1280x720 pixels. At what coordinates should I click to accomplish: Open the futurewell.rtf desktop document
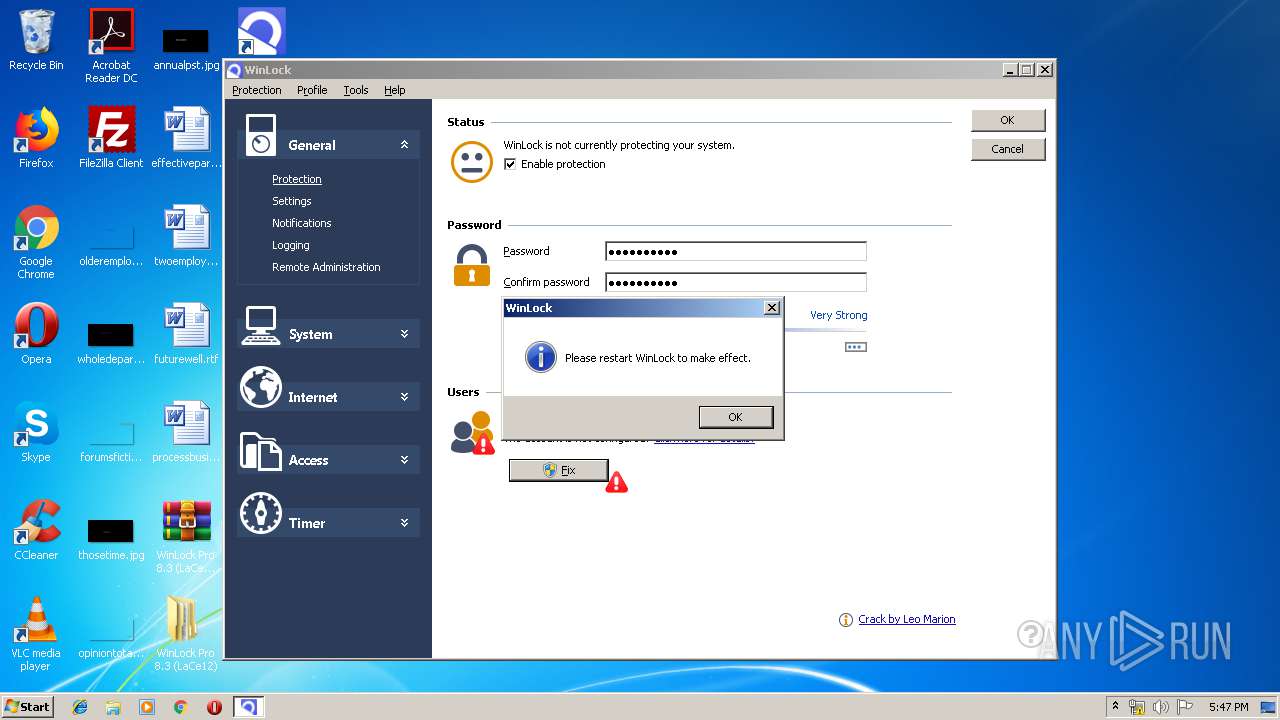click(x=186, y=334)
